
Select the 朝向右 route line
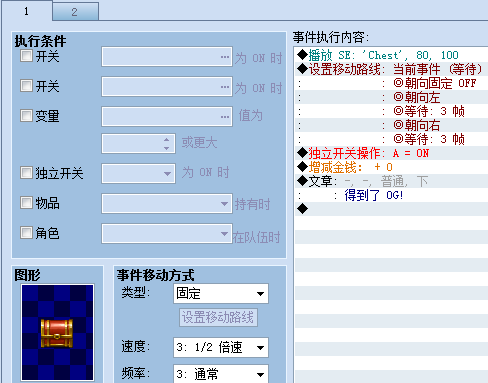(x=391, y=125)
